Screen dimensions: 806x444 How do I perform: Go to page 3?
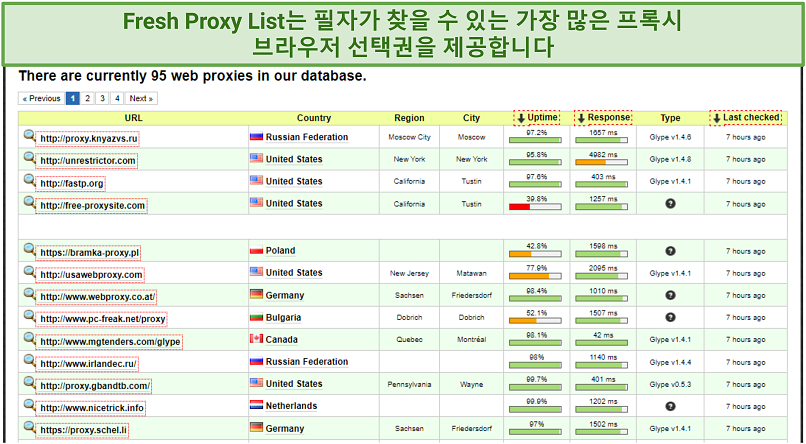pos(102,98)
